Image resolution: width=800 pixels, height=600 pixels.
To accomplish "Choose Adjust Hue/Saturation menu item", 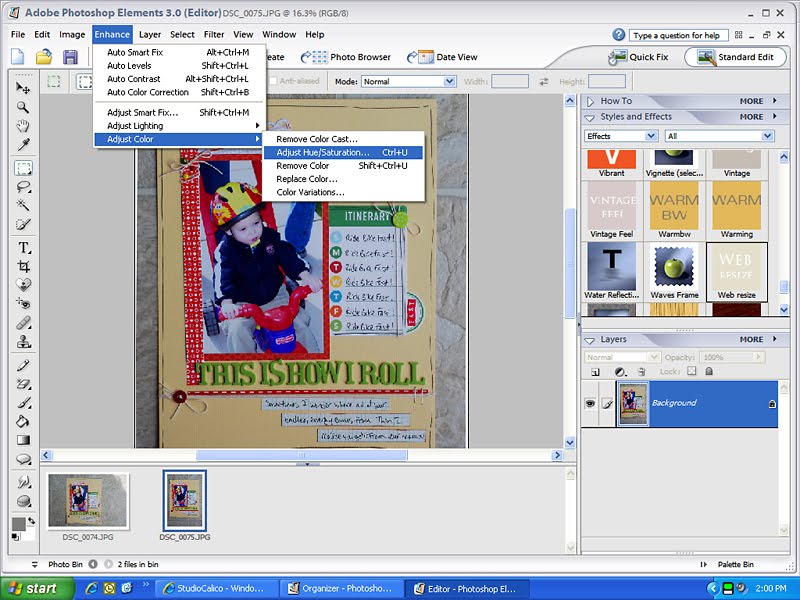I will pyautogui.click(x=322, y=152).
